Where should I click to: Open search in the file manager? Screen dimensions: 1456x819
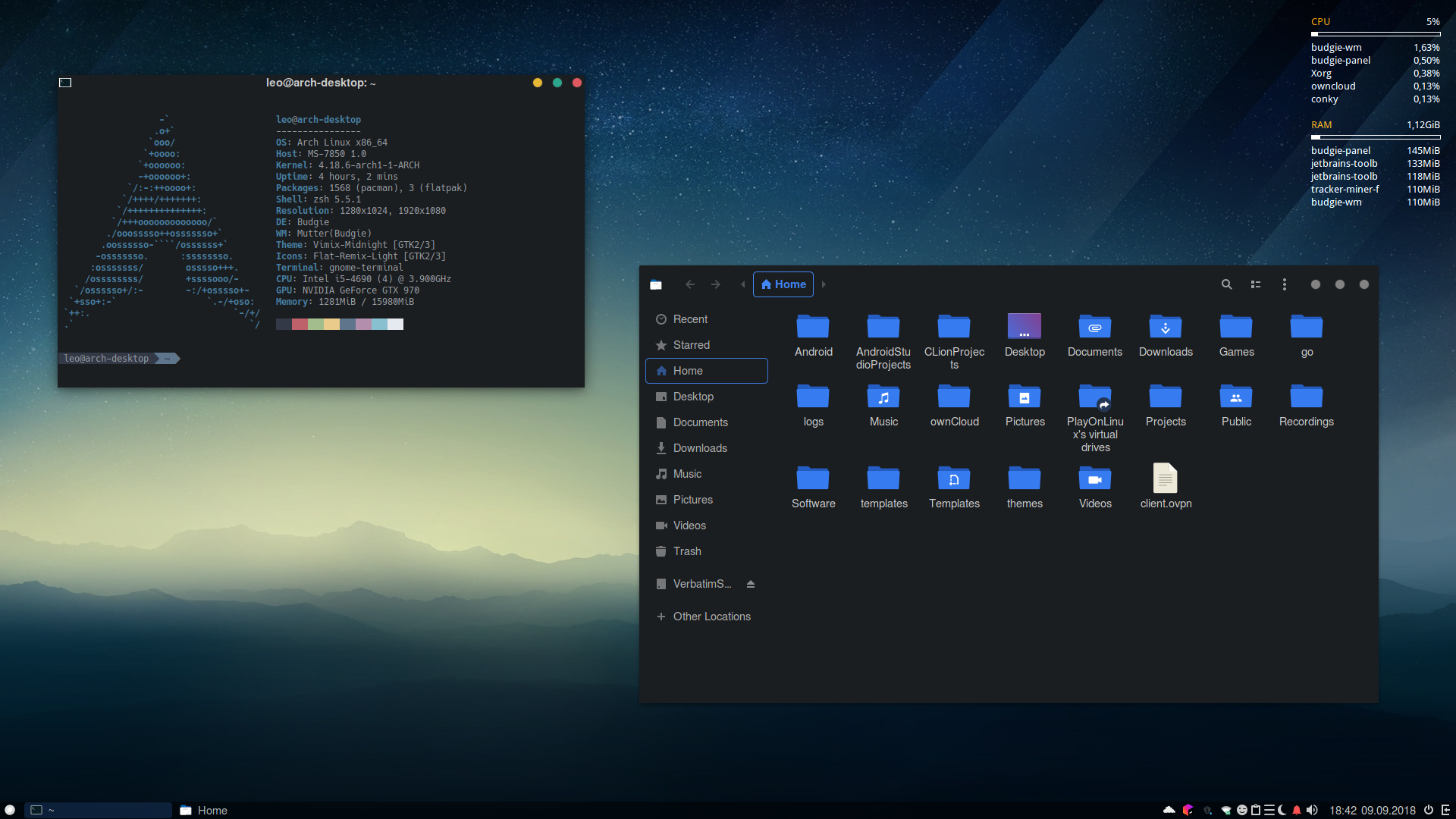(x=1226, y=284)
